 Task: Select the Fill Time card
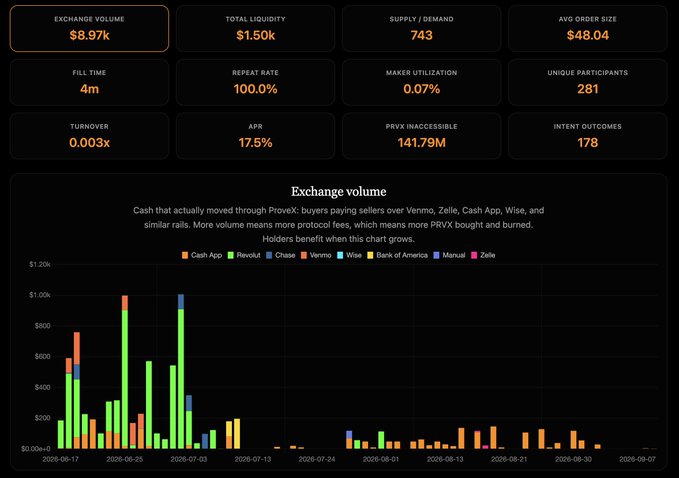click(89, 82)
